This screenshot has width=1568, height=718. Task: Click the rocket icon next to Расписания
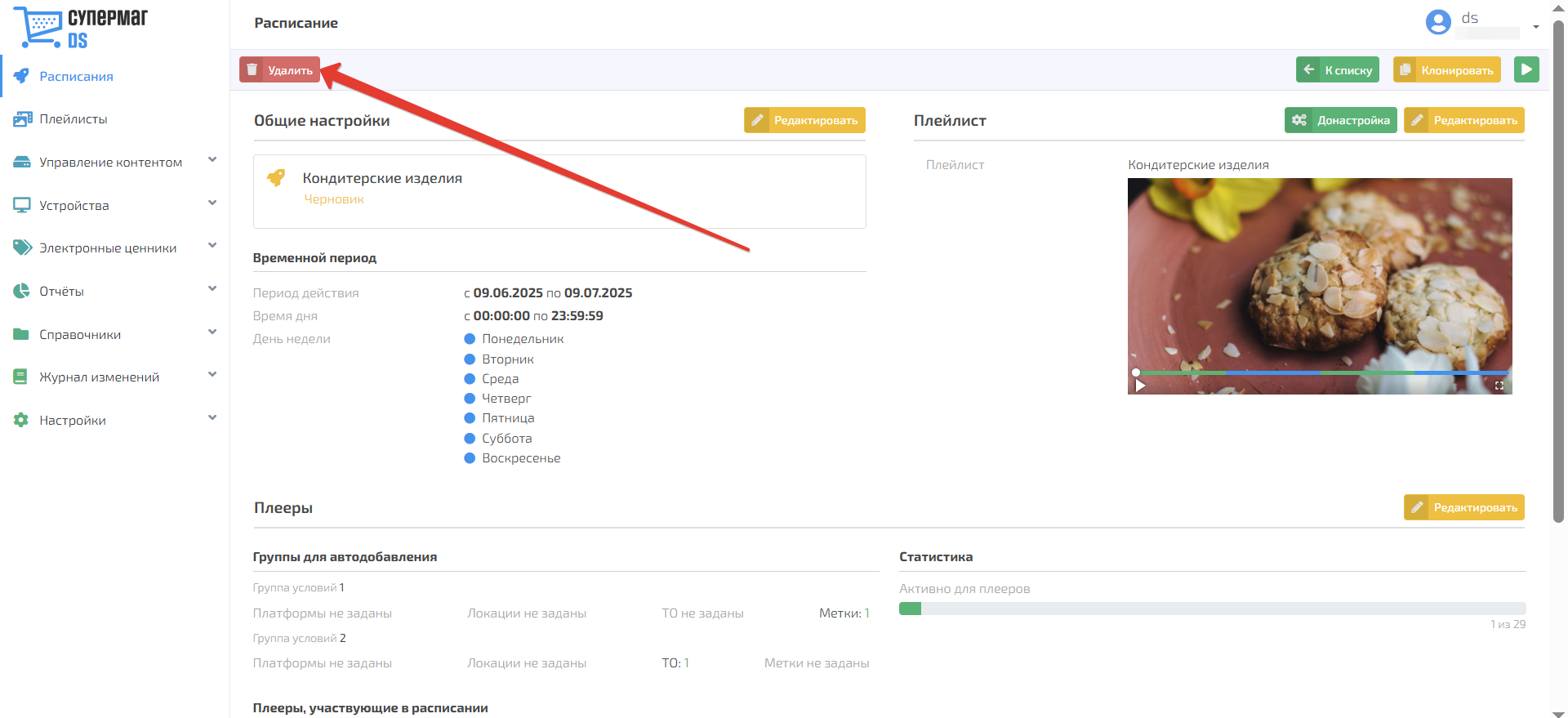[22, 76]
